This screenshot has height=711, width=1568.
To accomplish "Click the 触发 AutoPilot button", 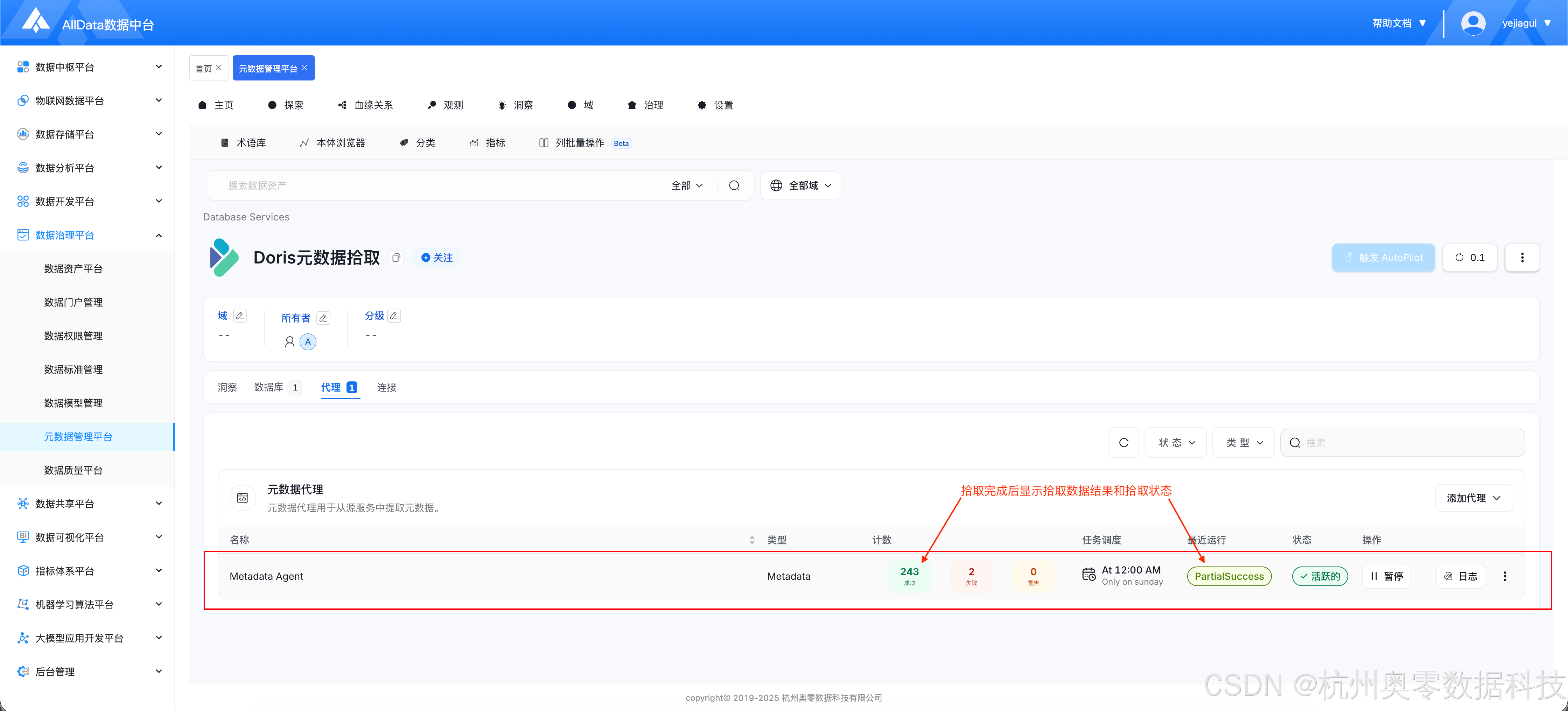I will click(1383, 258).
